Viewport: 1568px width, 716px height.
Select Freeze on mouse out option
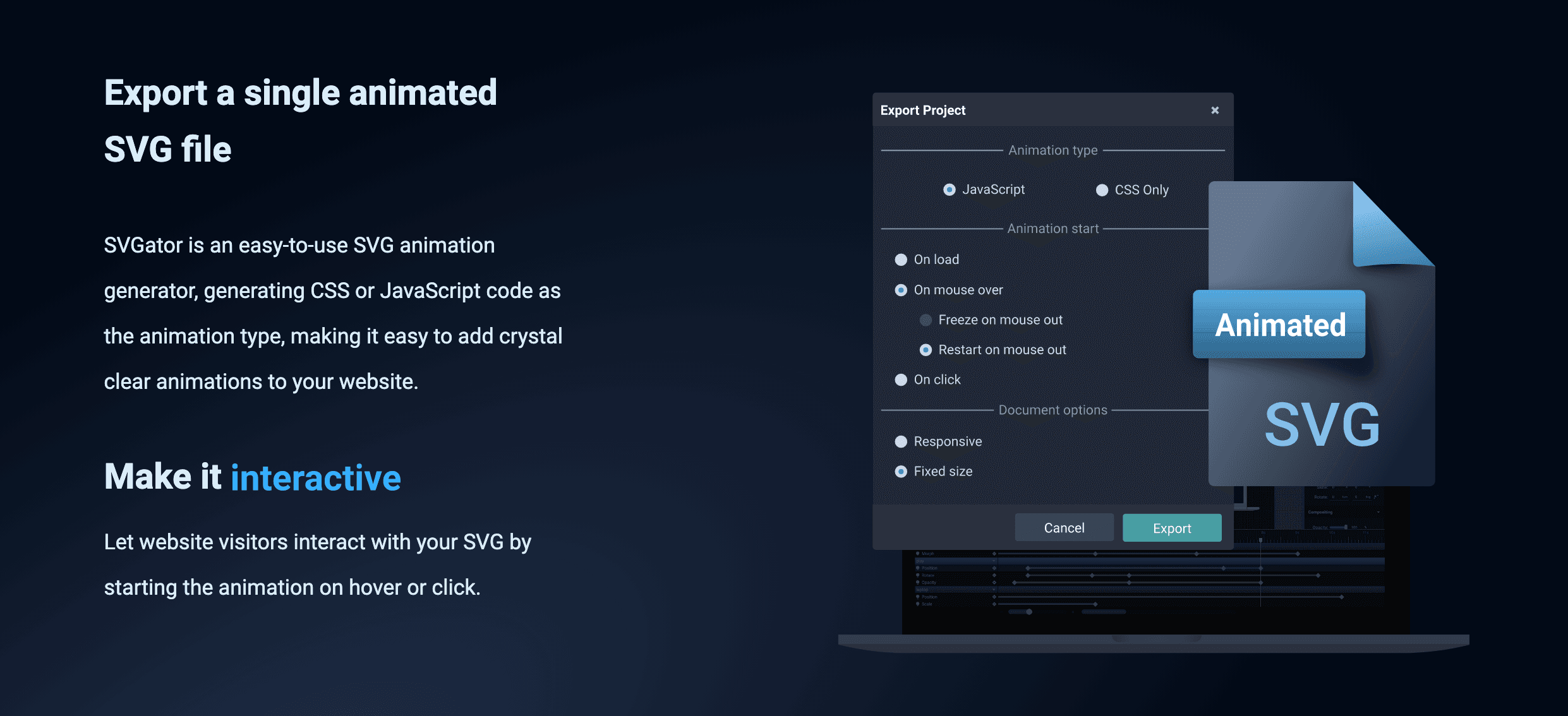(x=926, y=320)
